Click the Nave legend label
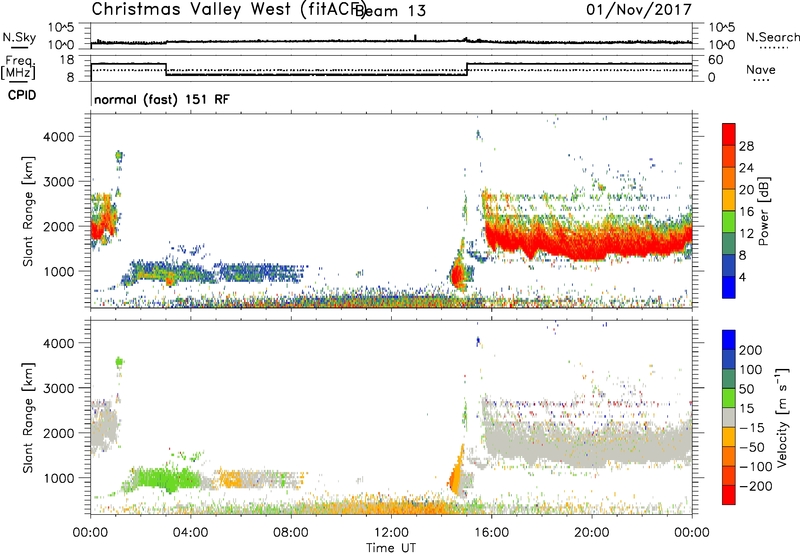The height and width of the screenshot is (554, 800). coord(761,69)
